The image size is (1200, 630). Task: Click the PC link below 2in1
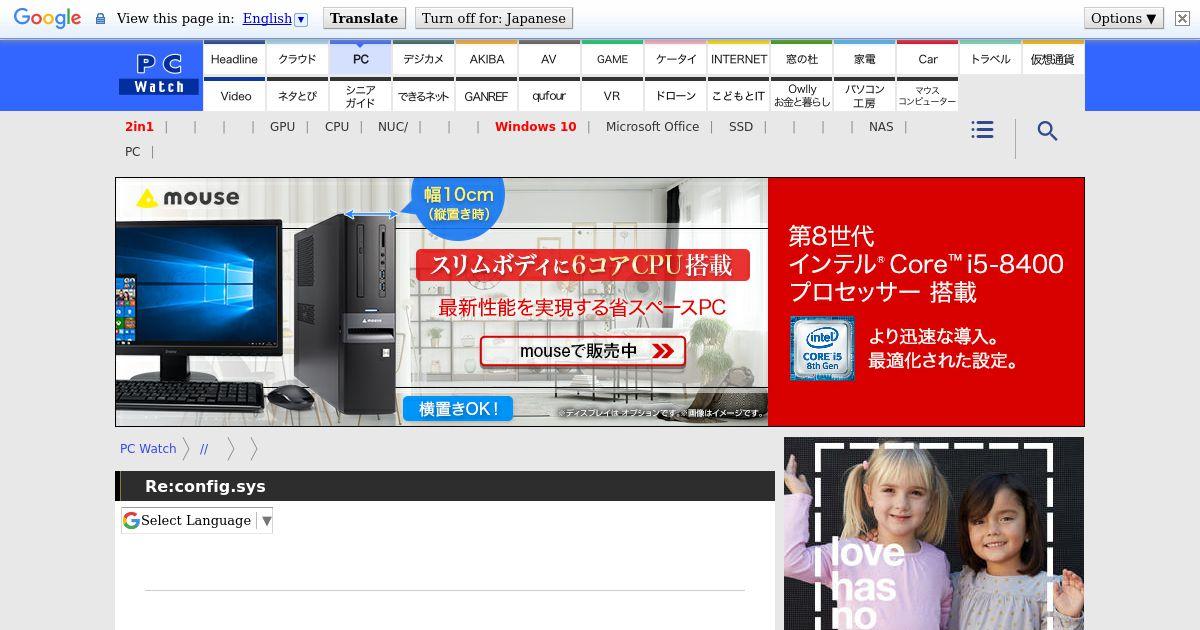coord(132,152)
